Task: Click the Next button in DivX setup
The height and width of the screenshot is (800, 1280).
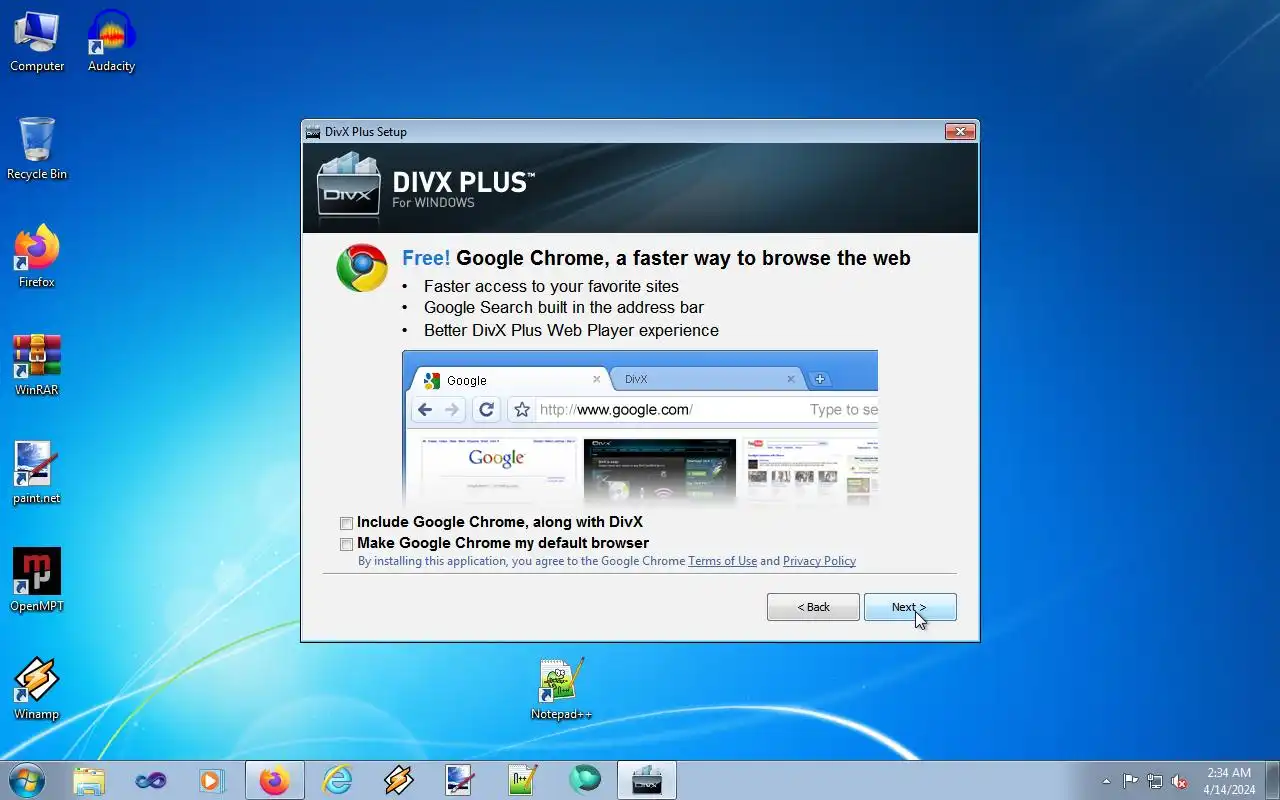Action: click(x=910, y=607)
